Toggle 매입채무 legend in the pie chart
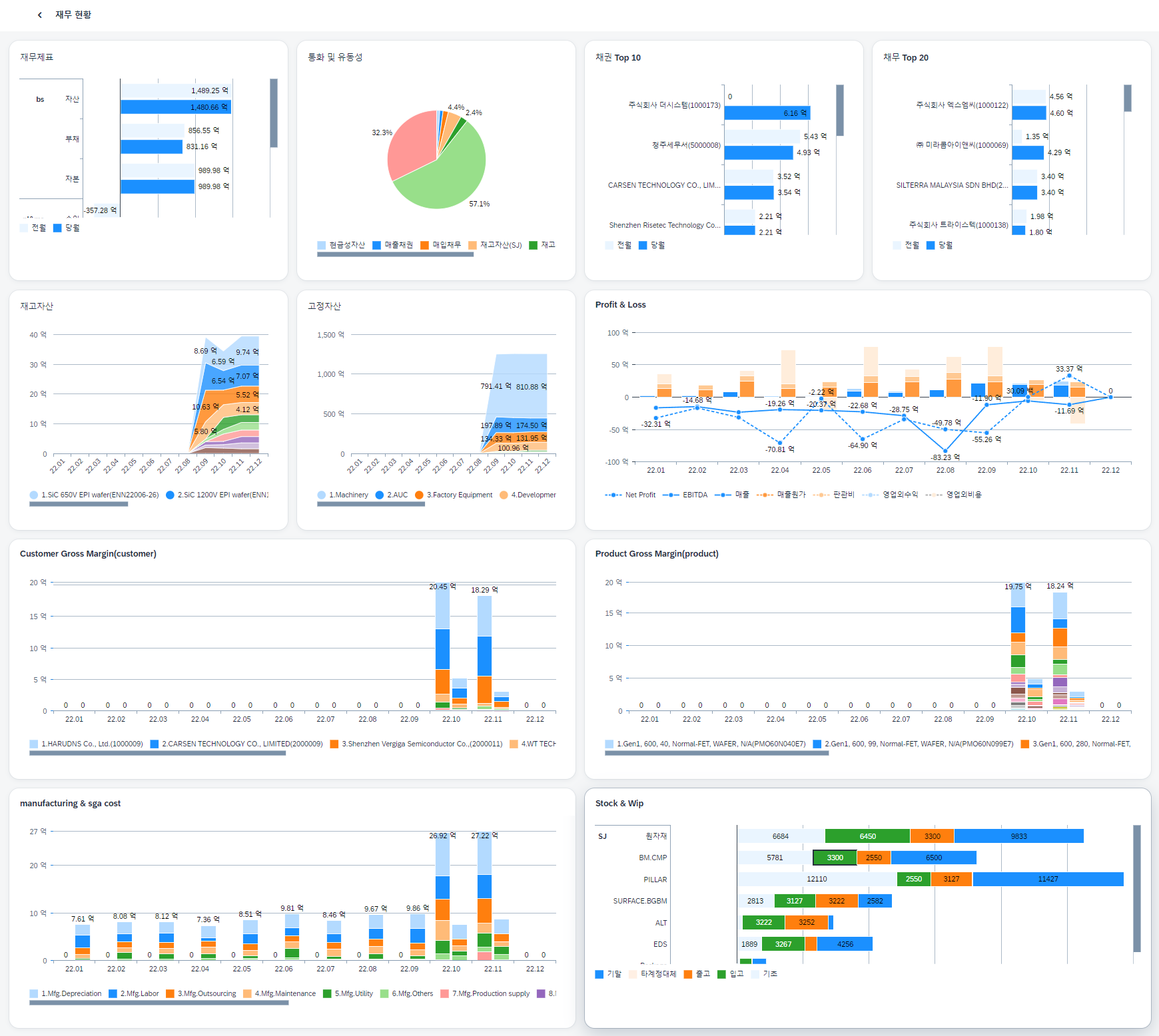This screenshot has width=1159, height=1036. coord(441,245)
